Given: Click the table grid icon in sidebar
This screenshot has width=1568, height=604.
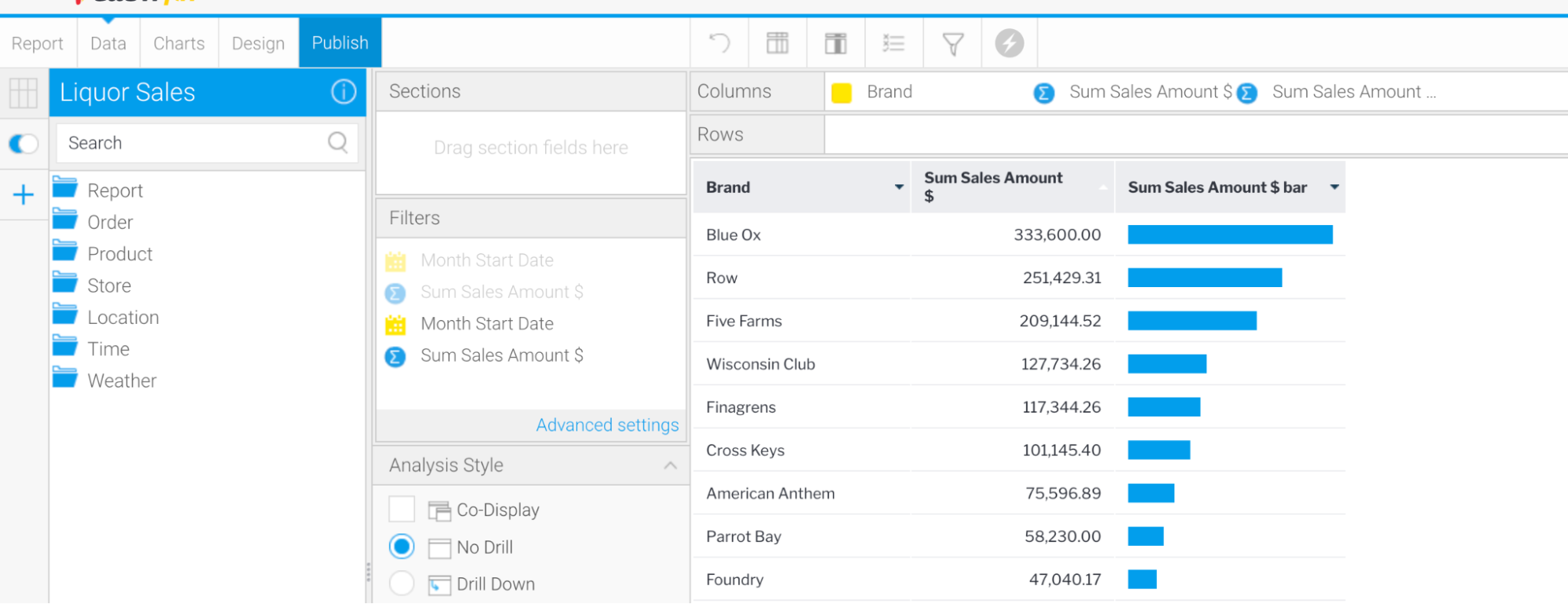Looking at the screenshot, I should [24, 93].
